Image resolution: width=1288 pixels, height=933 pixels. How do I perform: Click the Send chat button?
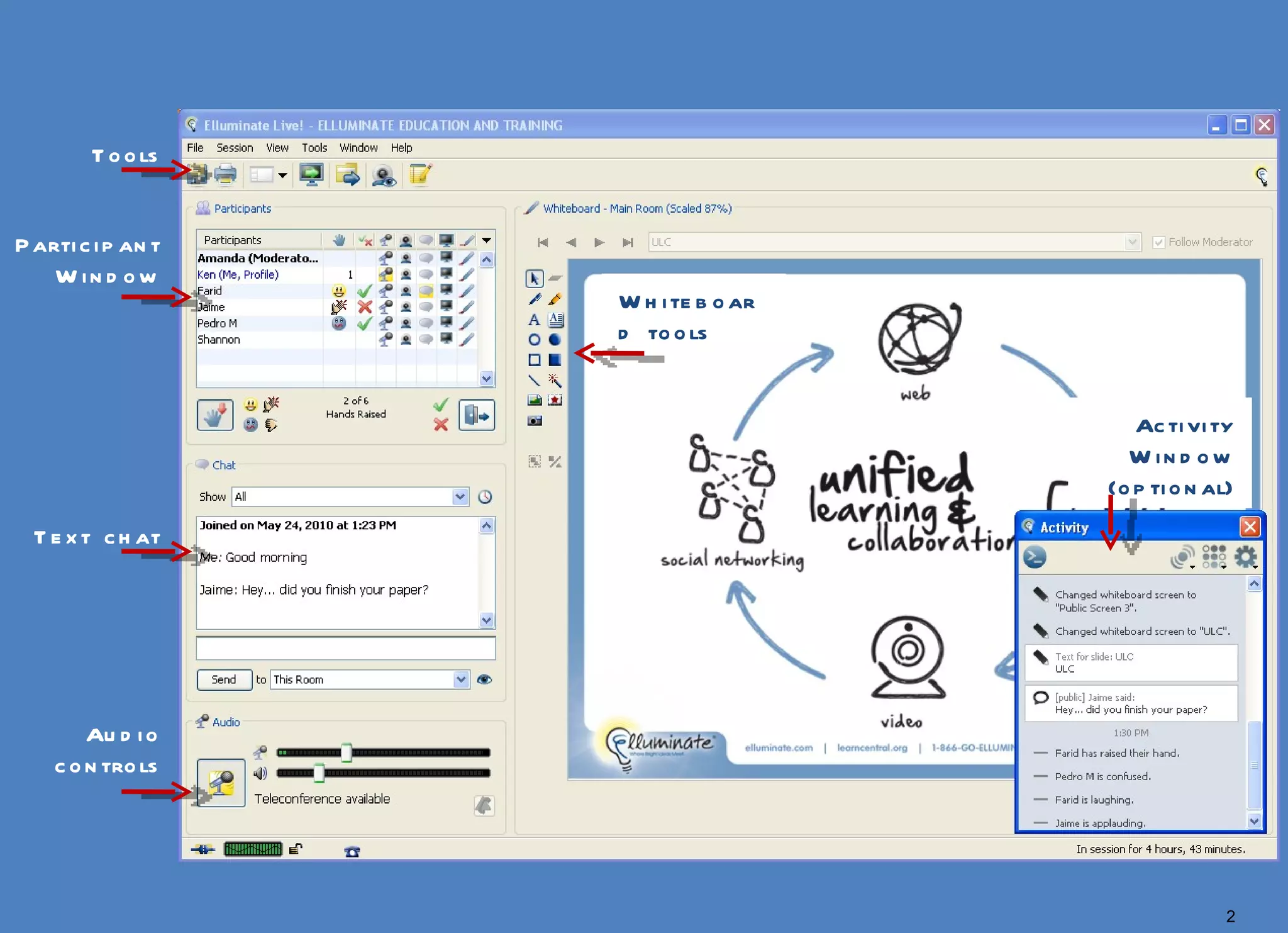(224, 679)
